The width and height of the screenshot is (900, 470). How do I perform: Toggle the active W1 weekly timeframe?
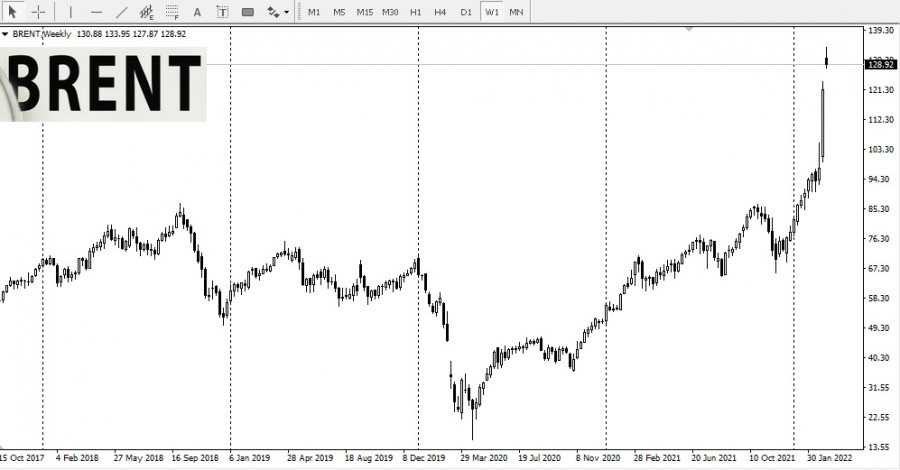pyautogui.click(x=492, y=11)
